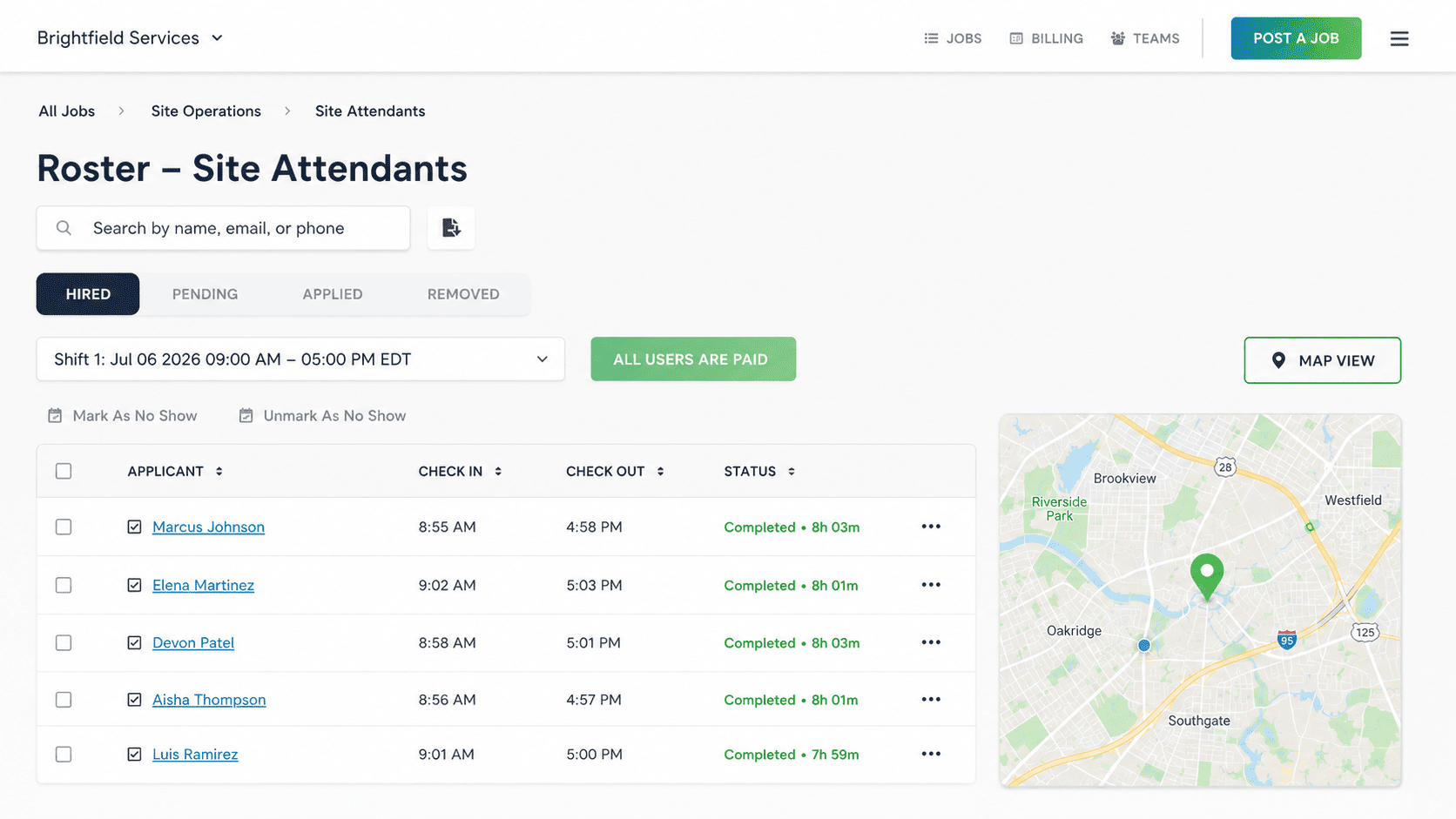Screen dimensions: 1456x819
Task: Click the Site Attendants breadcrumb
Action: pyautogui.click(x=370, y=111)
